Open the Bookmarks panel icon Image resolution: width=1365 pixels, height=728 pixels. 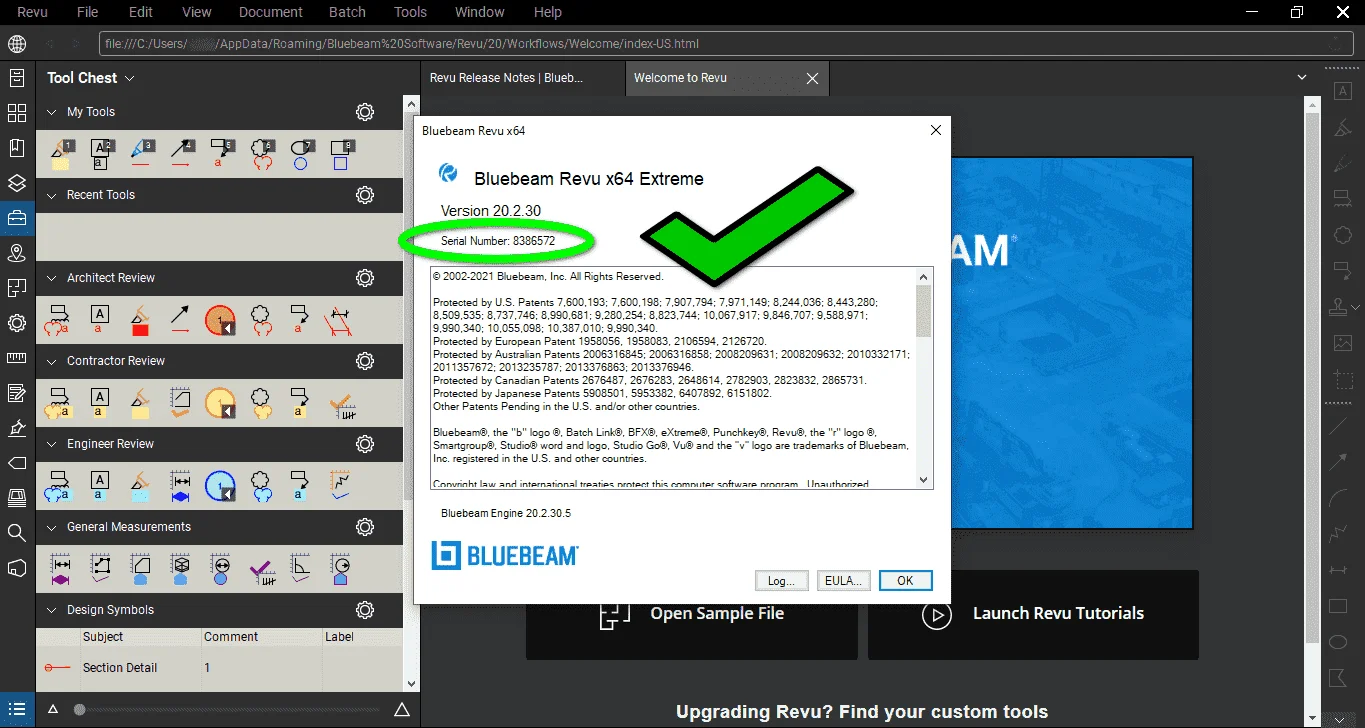tap(16, 148)
